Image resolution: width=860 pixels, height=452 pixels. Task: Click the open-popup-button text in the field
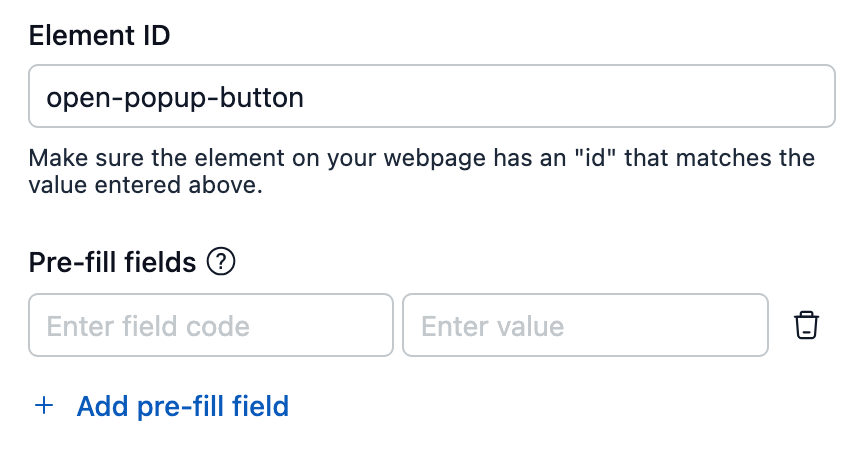pos(175,98)
